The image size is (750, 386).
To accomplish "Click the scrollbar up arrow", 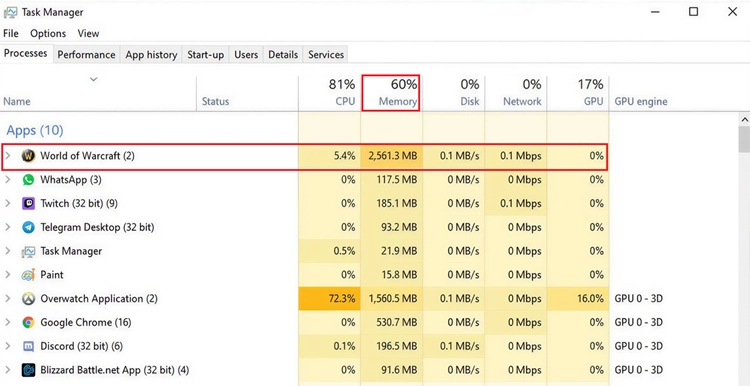I will click(x=745, y=119).
